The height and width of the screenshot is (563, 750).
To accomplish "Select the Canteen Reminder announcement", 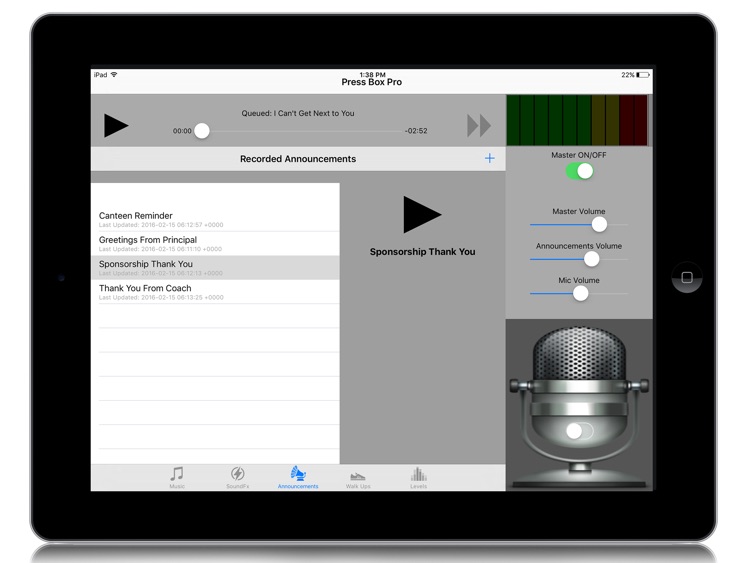I will point(215,220).
